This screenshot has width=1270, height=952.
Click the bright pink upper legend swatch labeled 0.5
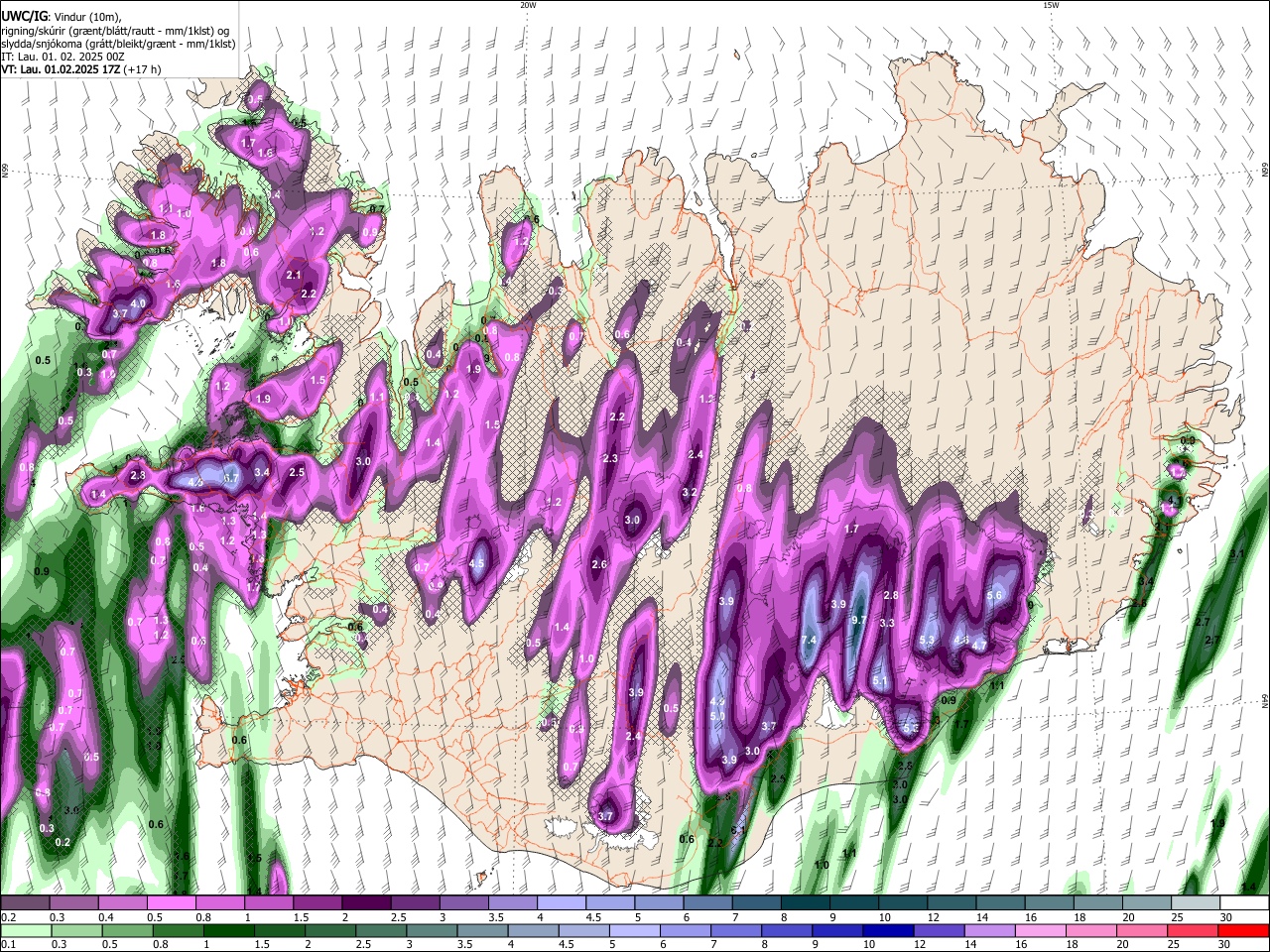click(171, 903)
